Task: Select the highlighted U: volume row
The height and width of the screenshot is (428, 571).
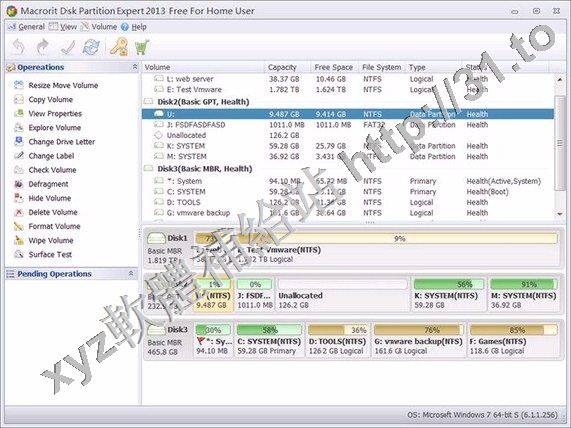Action: (348, 114)
